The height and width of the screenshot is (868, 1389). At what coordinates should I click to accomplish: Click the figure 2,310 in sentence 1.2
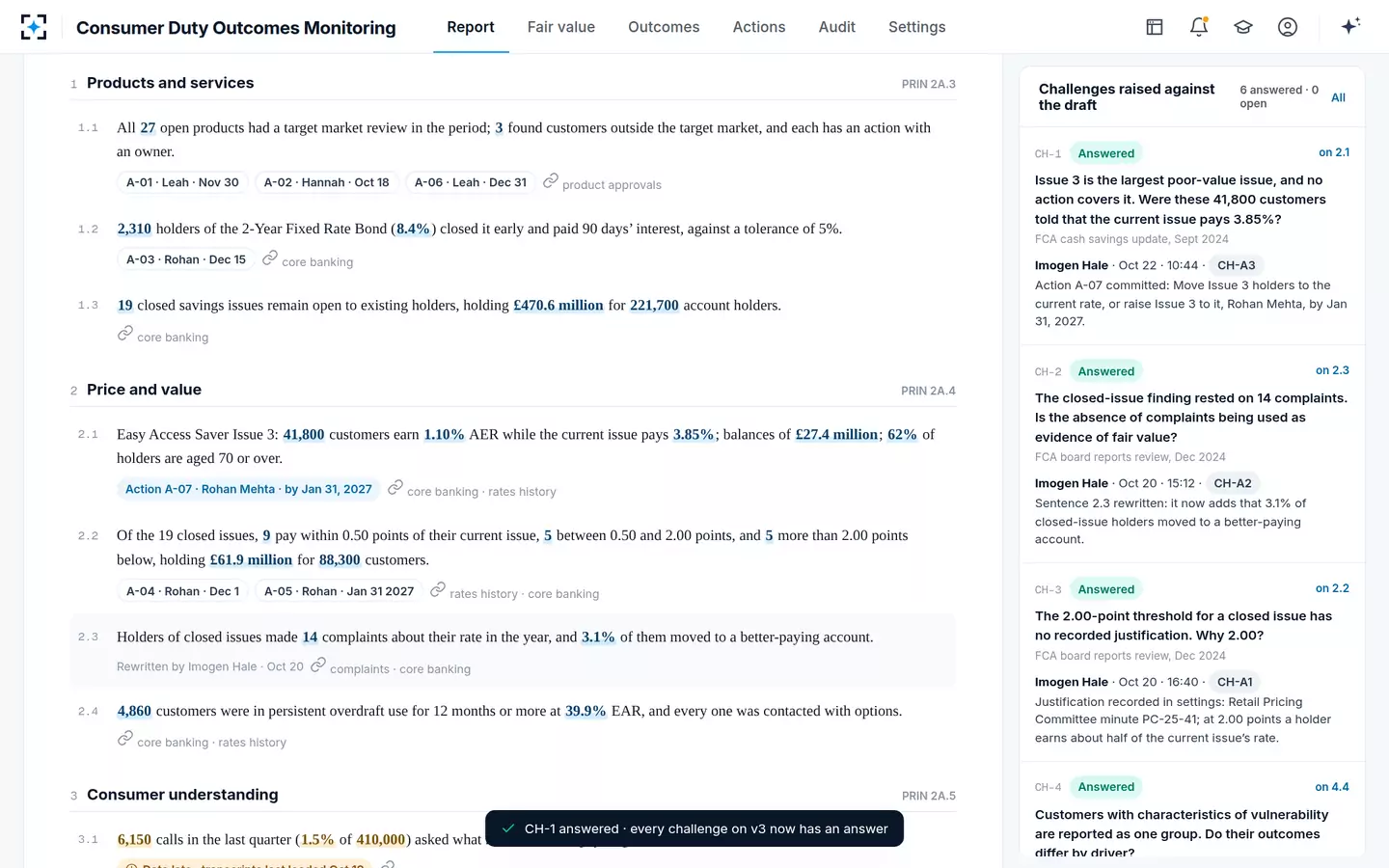(134, 229)
